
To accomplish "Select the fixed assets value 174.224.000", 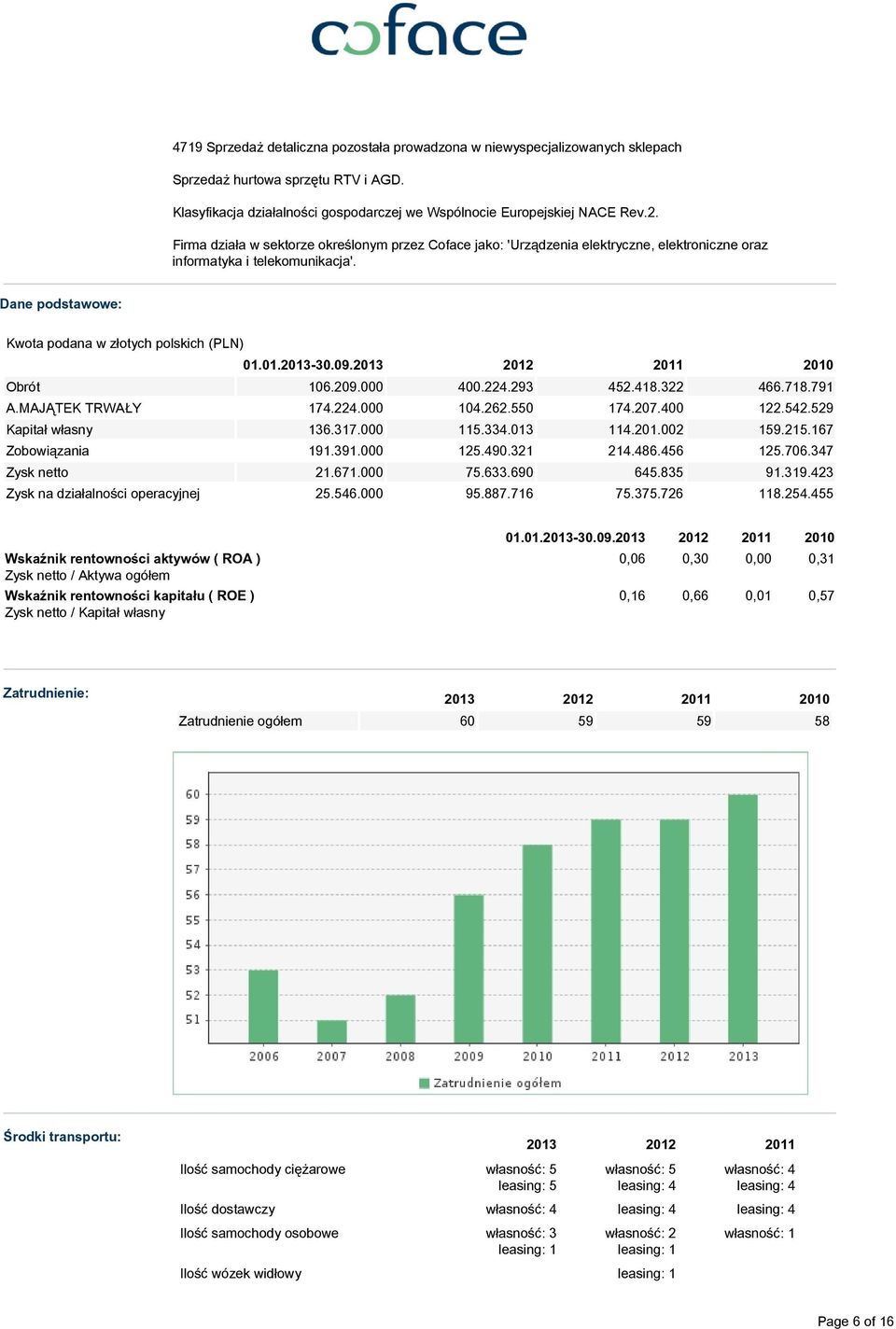I will coord(345,408).
